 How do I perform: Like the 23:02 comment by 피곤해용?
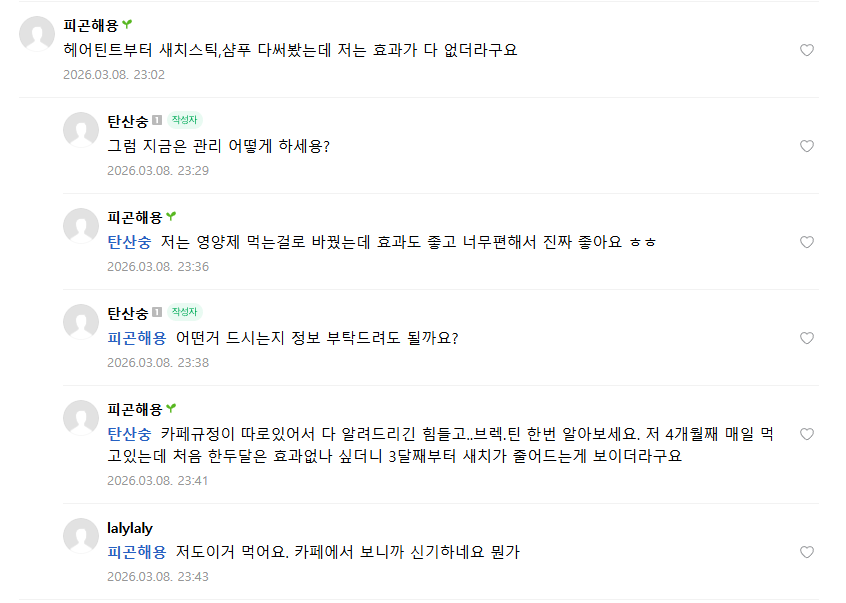(807, 50)
